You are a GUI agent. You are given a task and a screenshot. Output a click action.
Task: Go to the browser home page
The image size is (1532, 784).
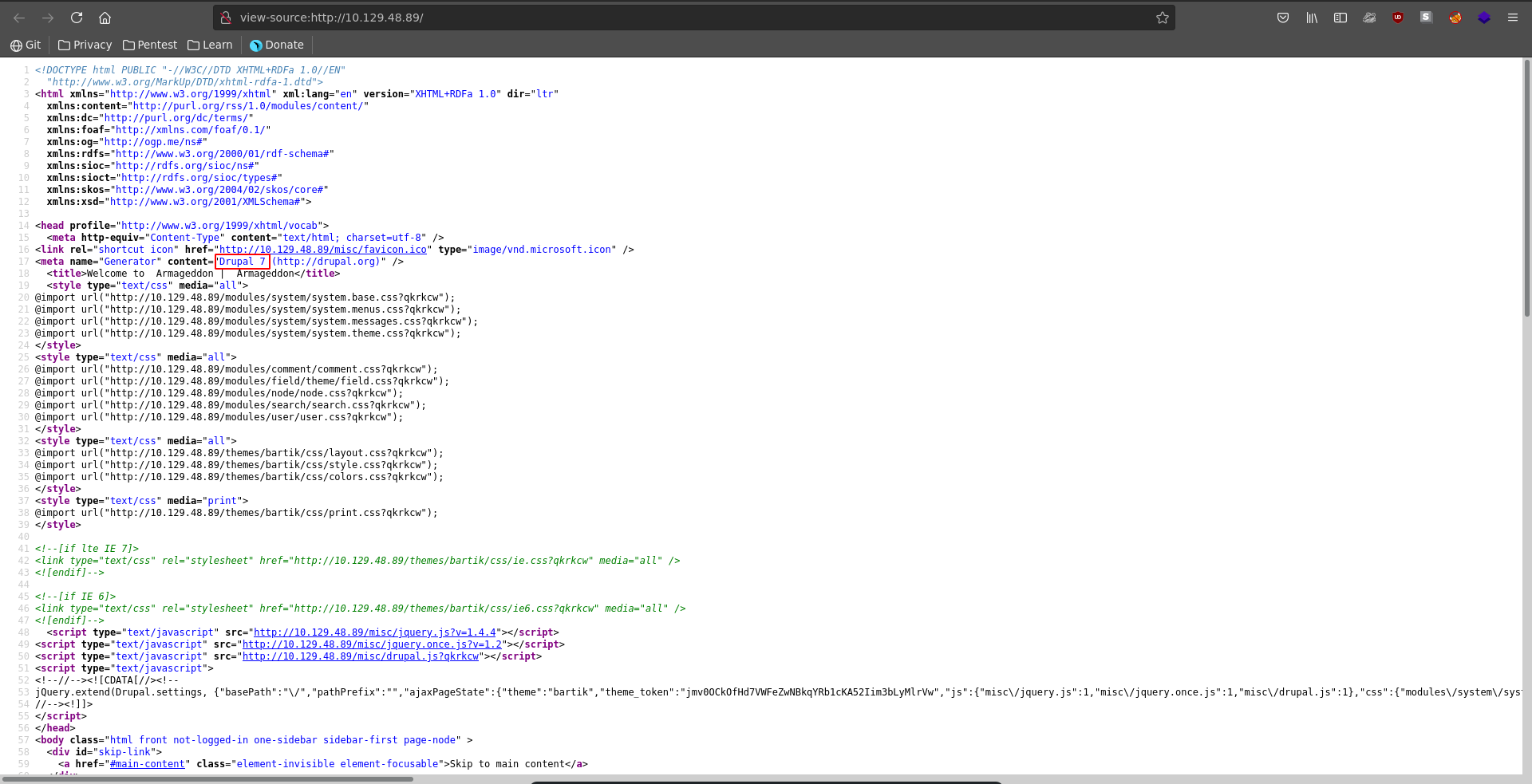coord(105,18)
